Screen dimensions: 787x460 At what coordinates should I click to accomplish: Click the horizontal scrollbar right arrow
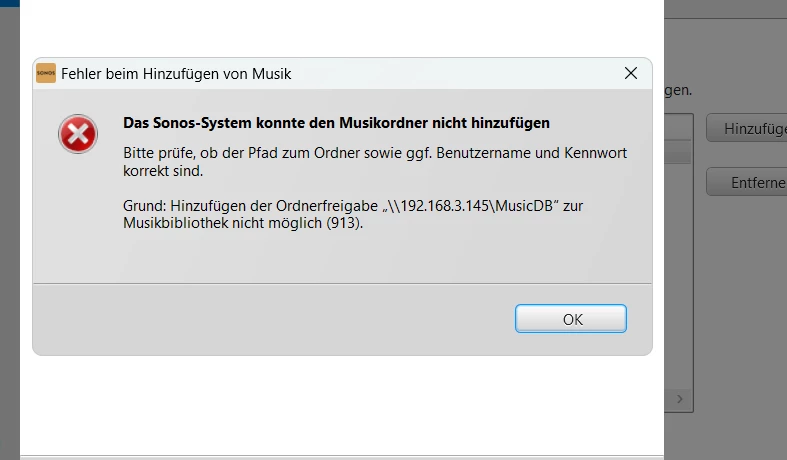[x=680, y=399]
